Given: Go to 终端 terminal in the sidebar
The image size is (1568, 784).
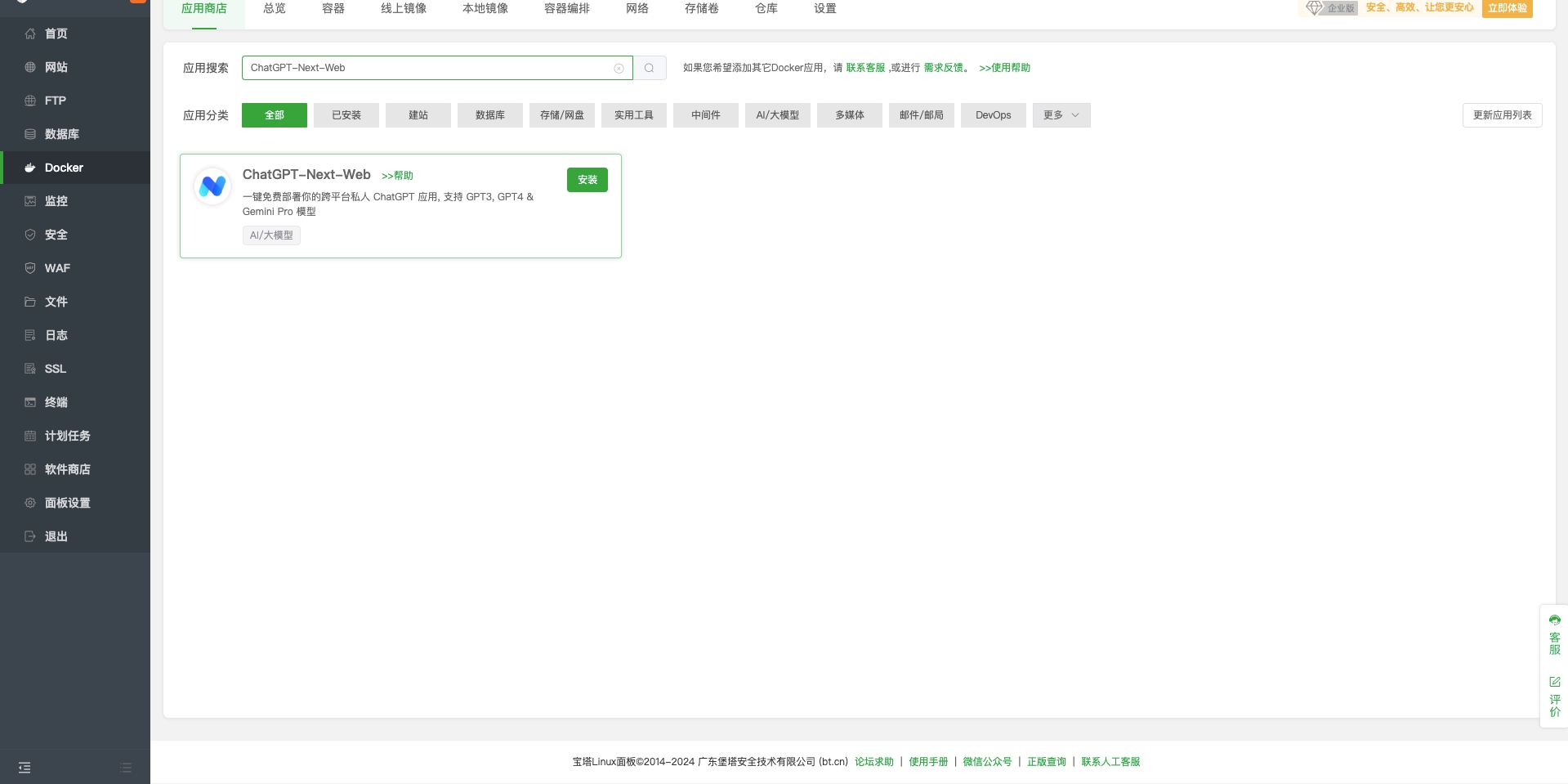Looking at the screenshot, I should point(56,402).
